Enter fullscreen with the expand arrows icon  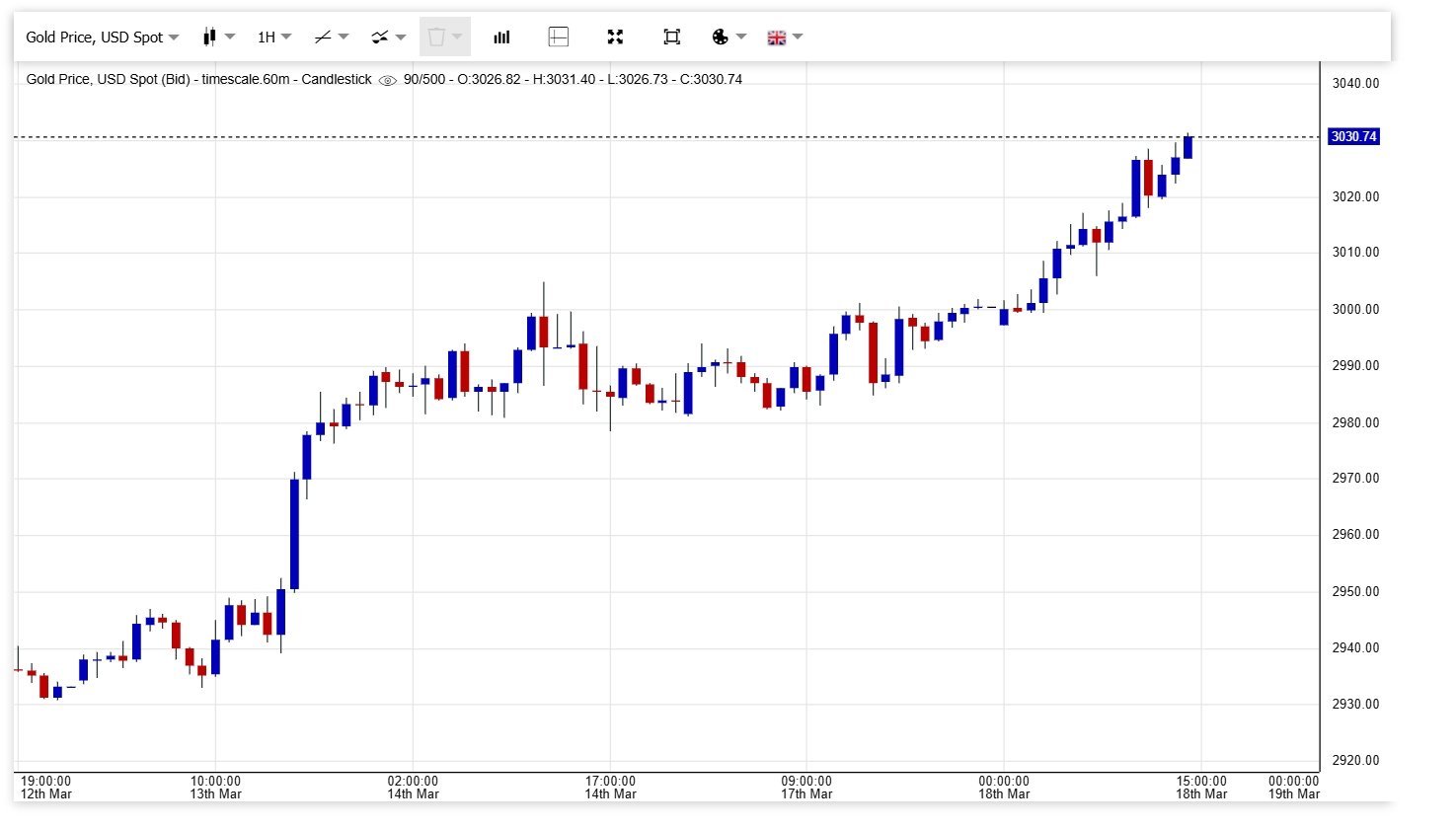pos(615,38)
